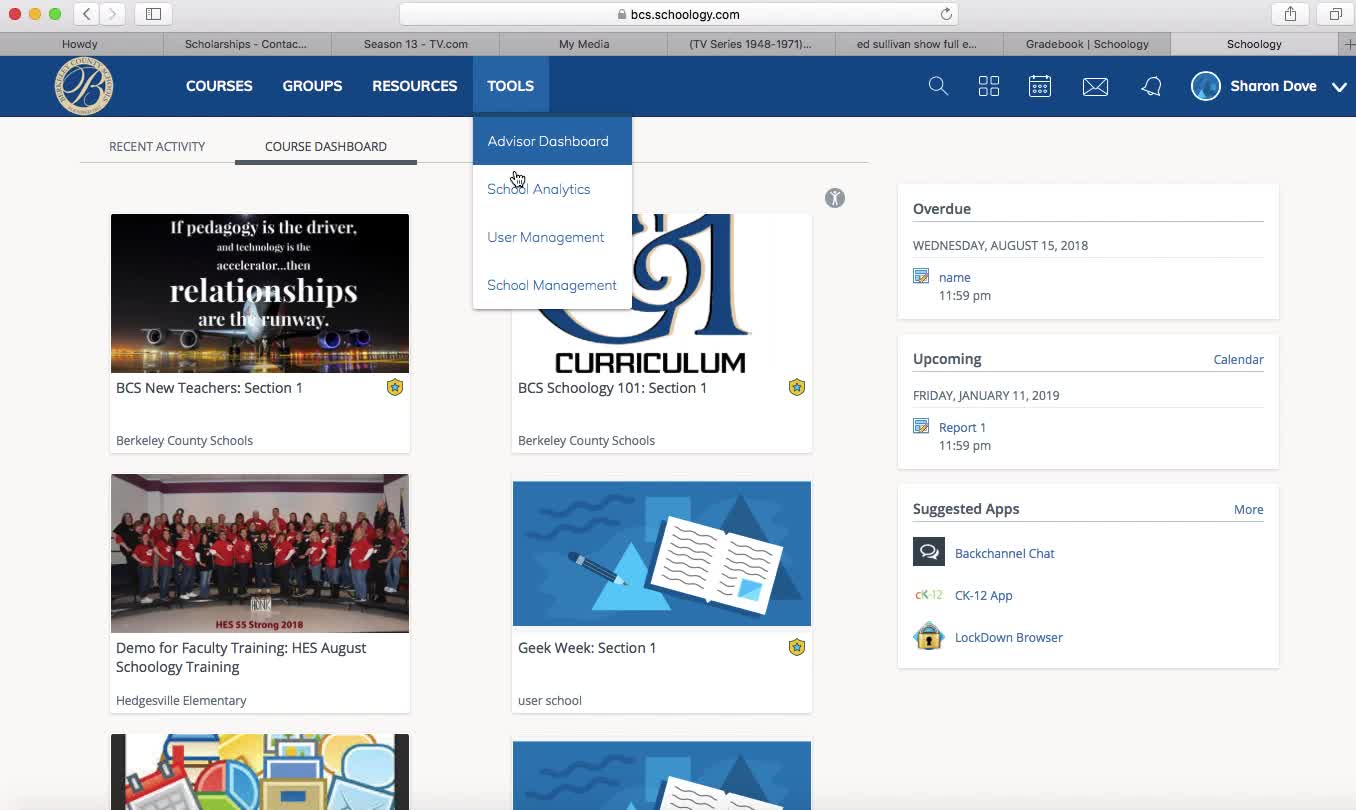This screenshot has height=810, width=1356.
Task: Open the apps grid icon
Action: [x=989, y=86]
